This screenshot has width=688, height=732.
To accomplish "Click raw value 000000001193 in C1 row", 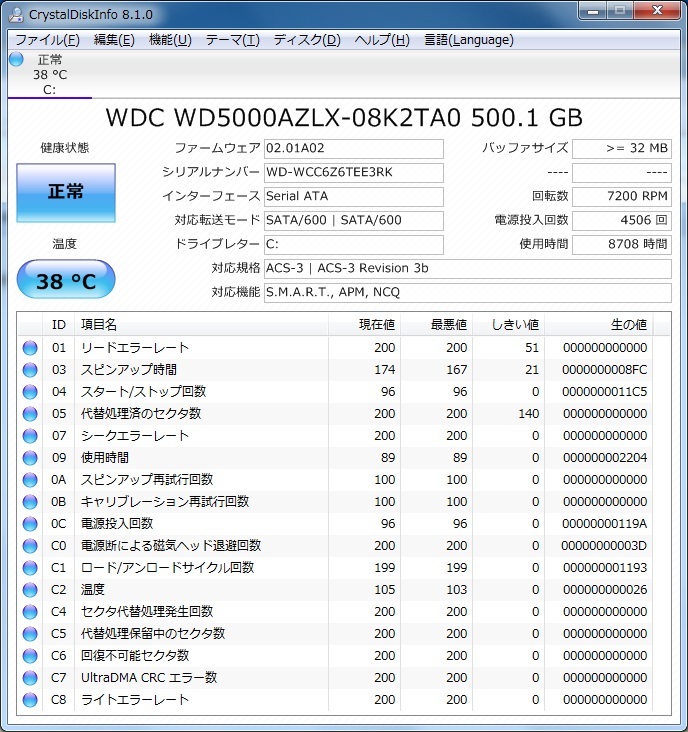I will pyautogui.click(x=605, y=568).
